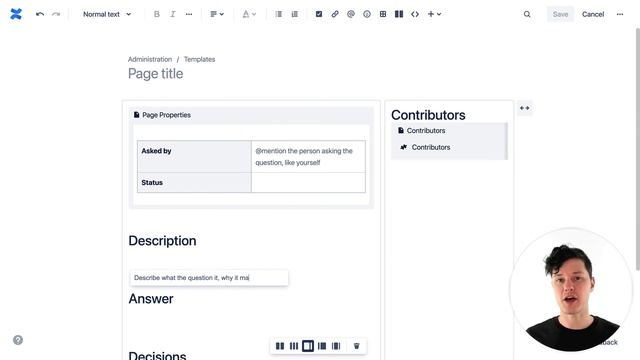
Task: Open more text formatting options
Action: [189, 14]
